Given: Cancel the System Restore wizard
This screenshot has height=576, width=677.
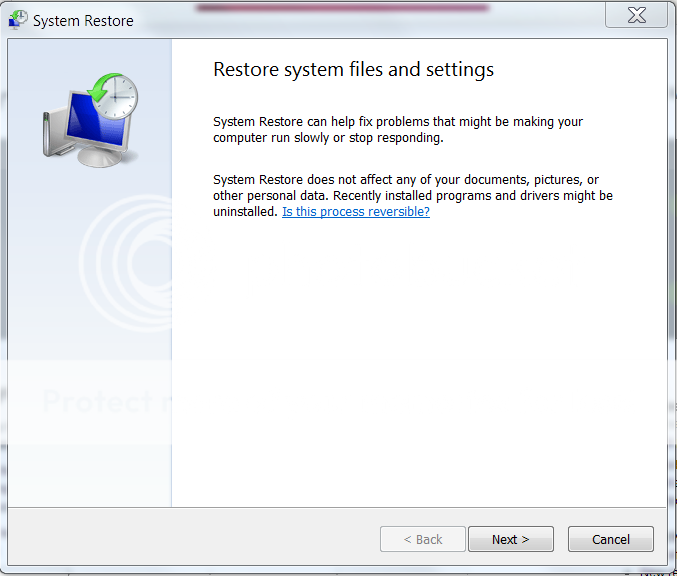Looking at the screenshot, I should (611, 539).
